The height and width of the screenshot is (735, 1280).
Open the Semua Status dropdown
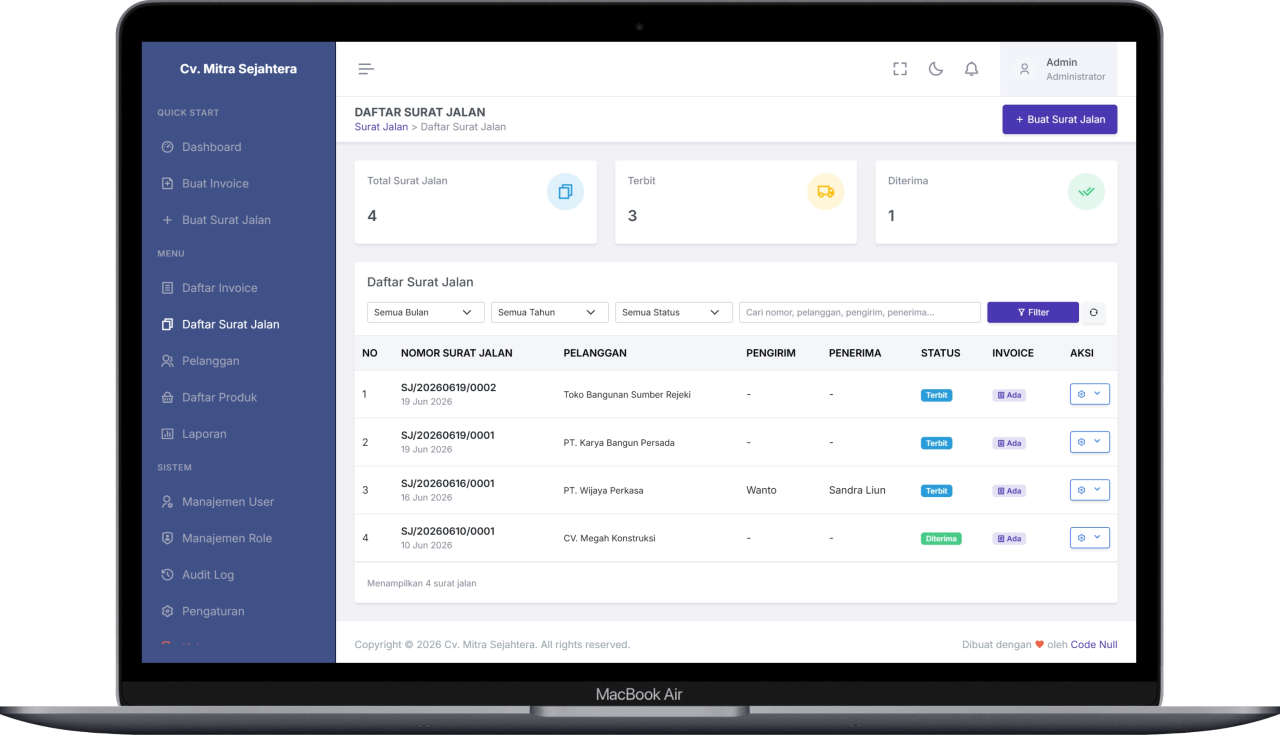tap(673, 312)
